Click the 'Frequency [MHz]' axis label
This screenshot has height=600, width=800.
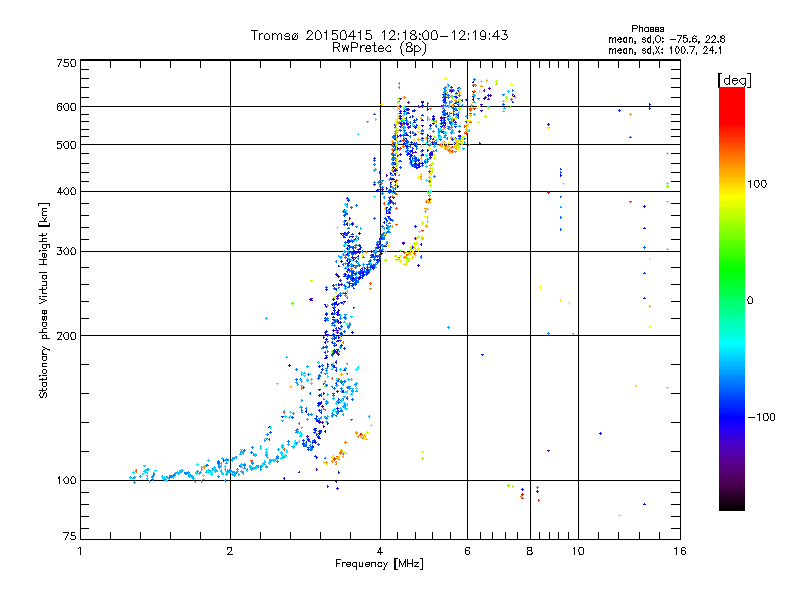379,564
